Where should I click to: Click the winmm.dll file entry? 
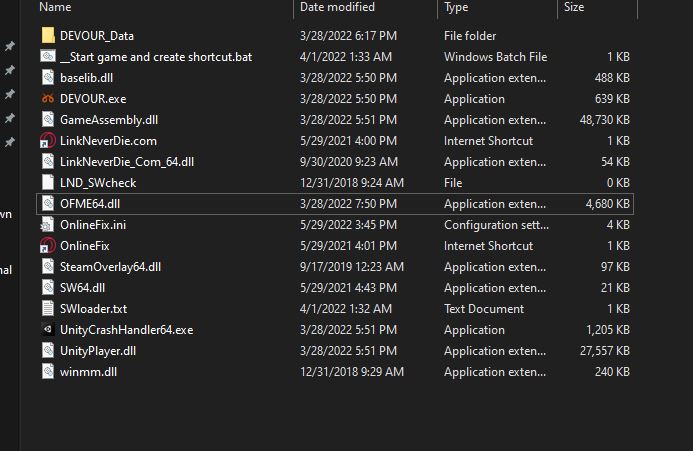pos(88,372)
